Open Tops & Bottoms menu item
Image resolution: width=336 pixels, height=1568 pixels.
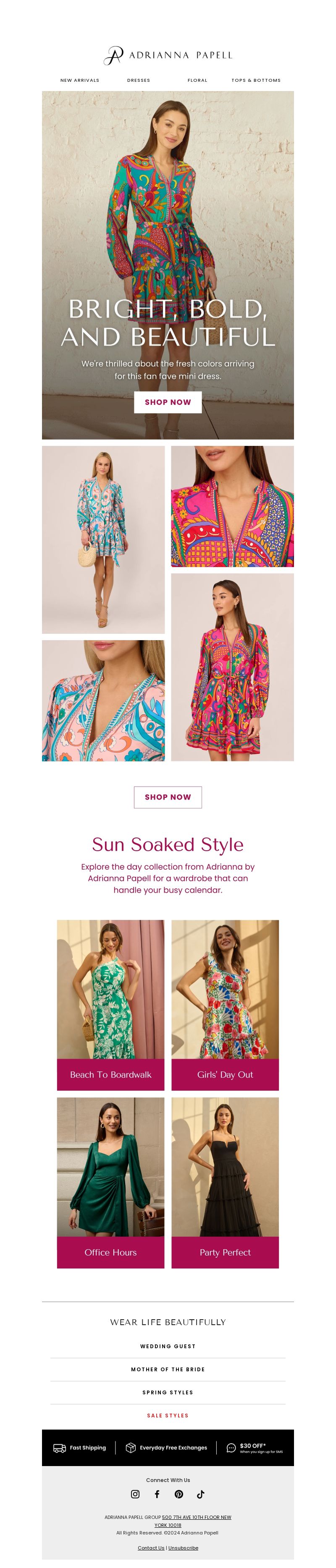click(x=256, y=81)
